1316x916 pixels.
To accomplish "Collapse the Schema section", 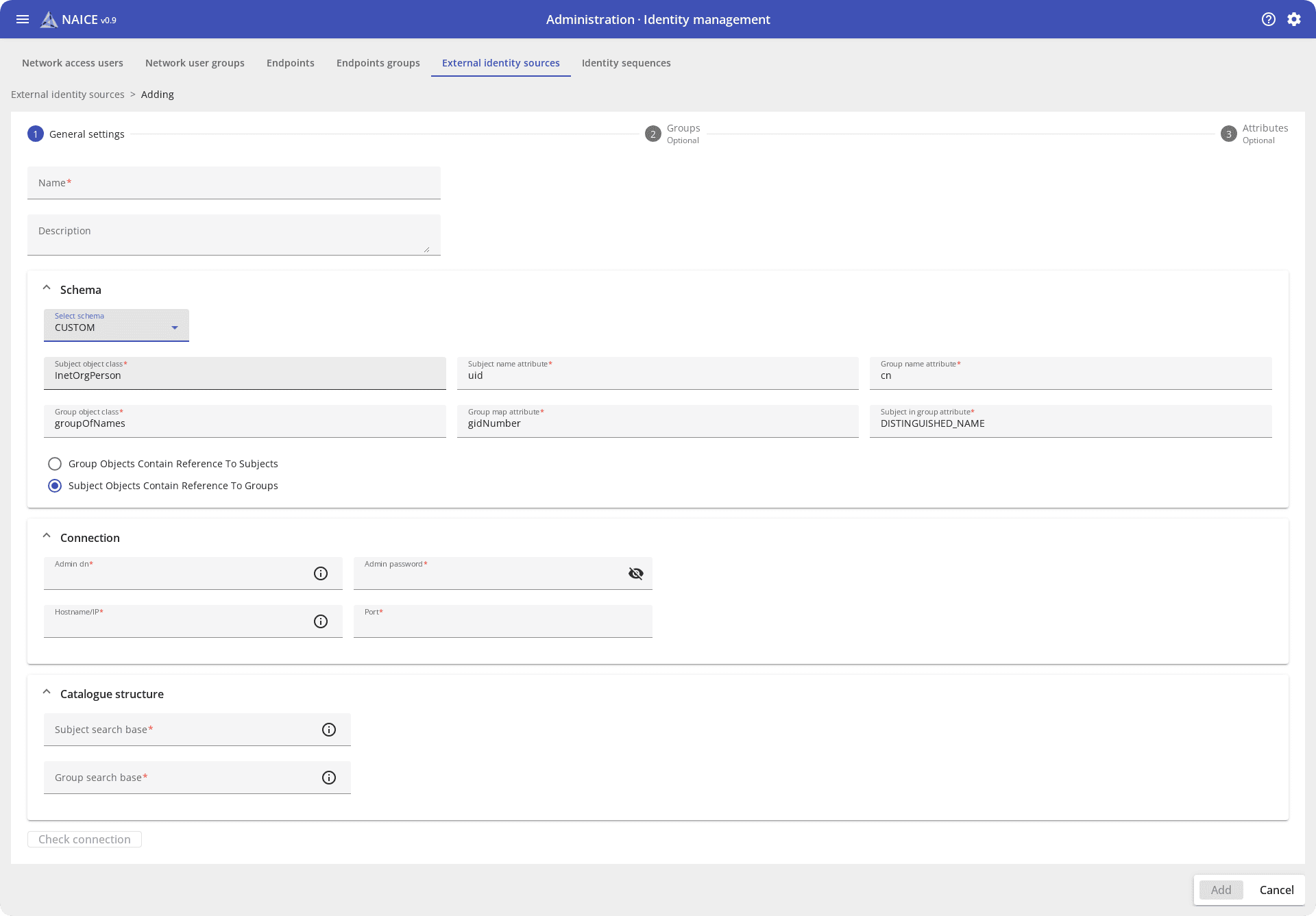I will tap(47, 288).
